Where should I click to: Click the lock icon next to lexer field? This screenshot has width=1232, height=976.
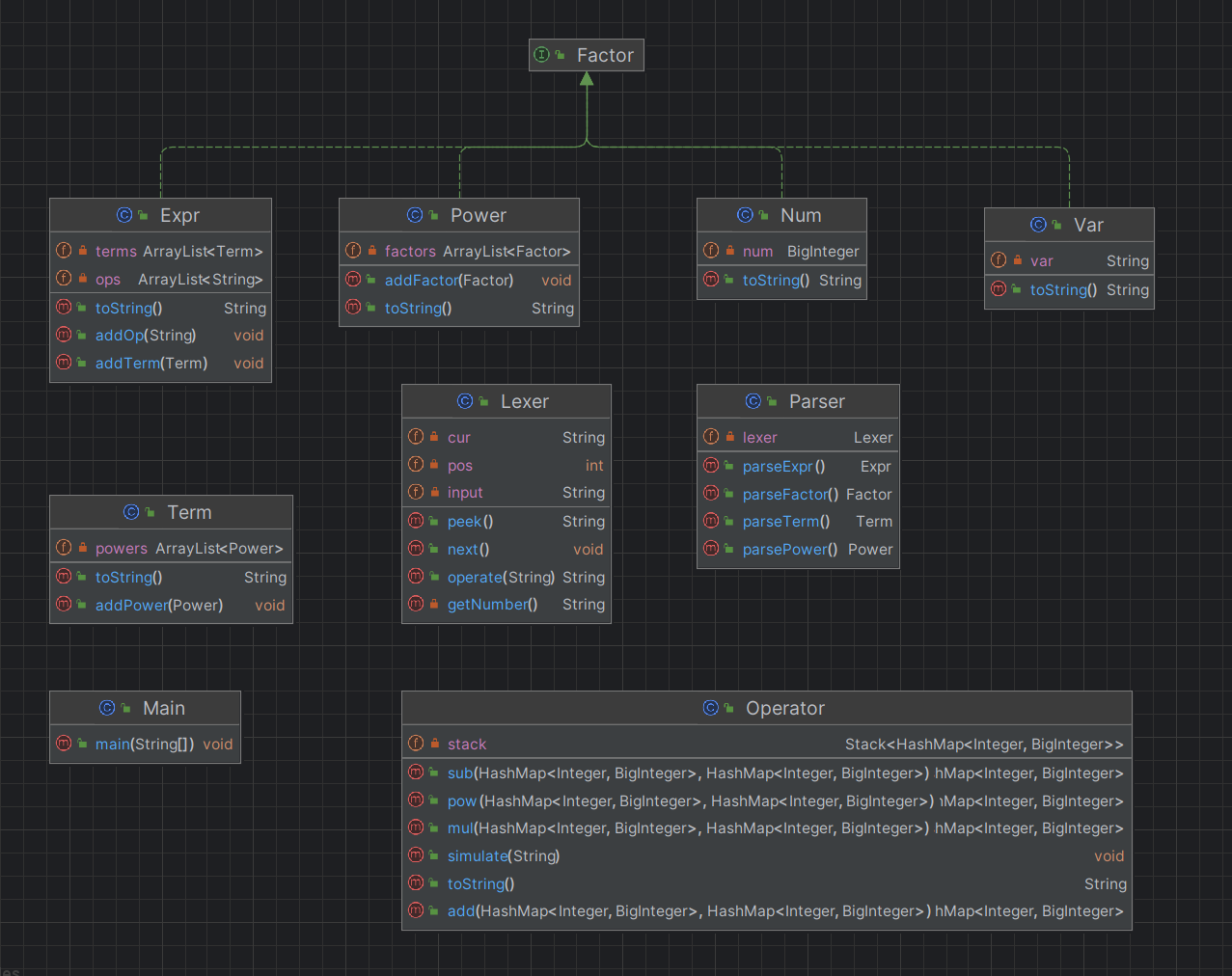click(x=730, y=437)
